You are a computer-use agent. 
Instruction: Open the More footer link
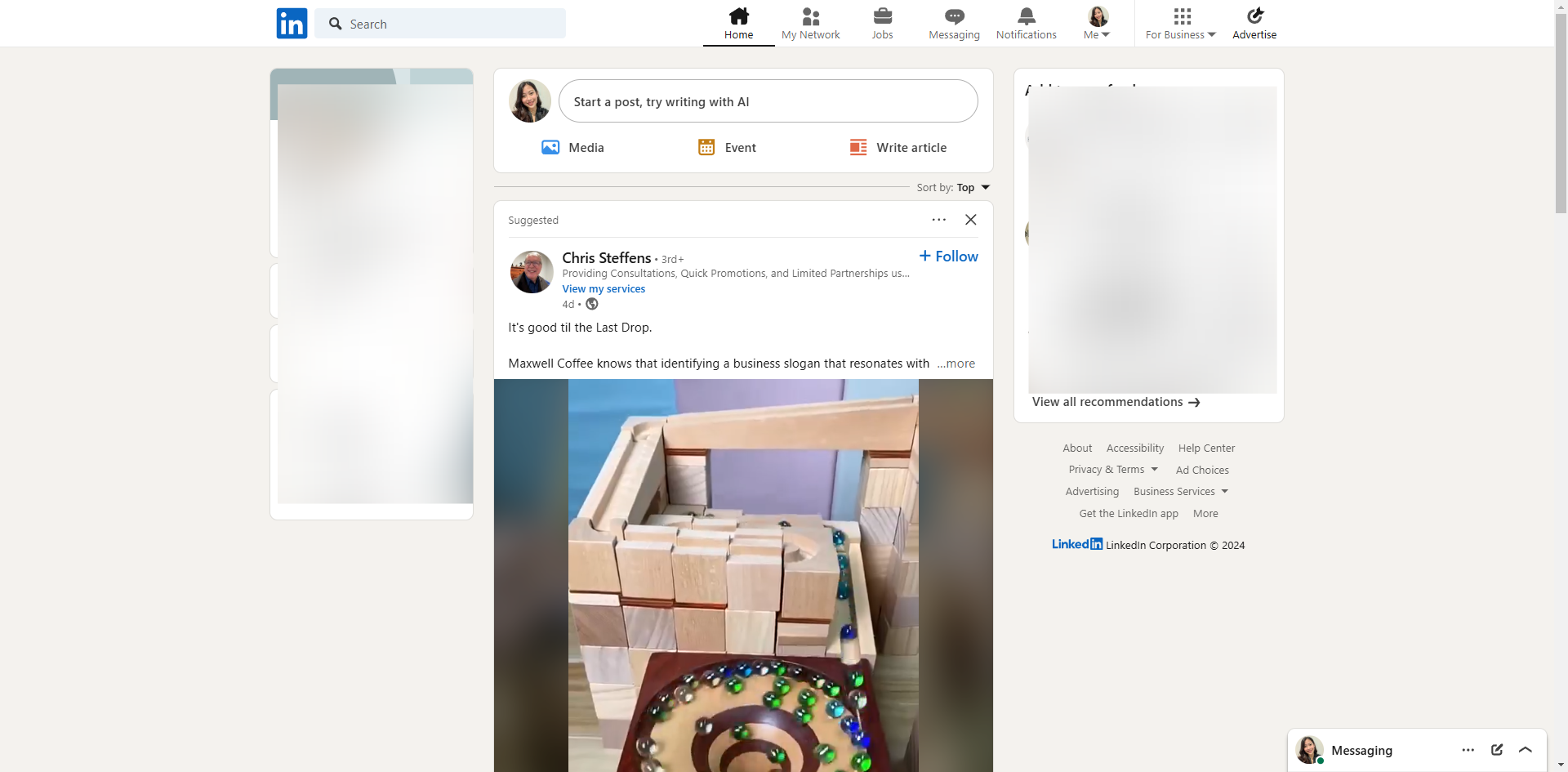(1205, 514)
